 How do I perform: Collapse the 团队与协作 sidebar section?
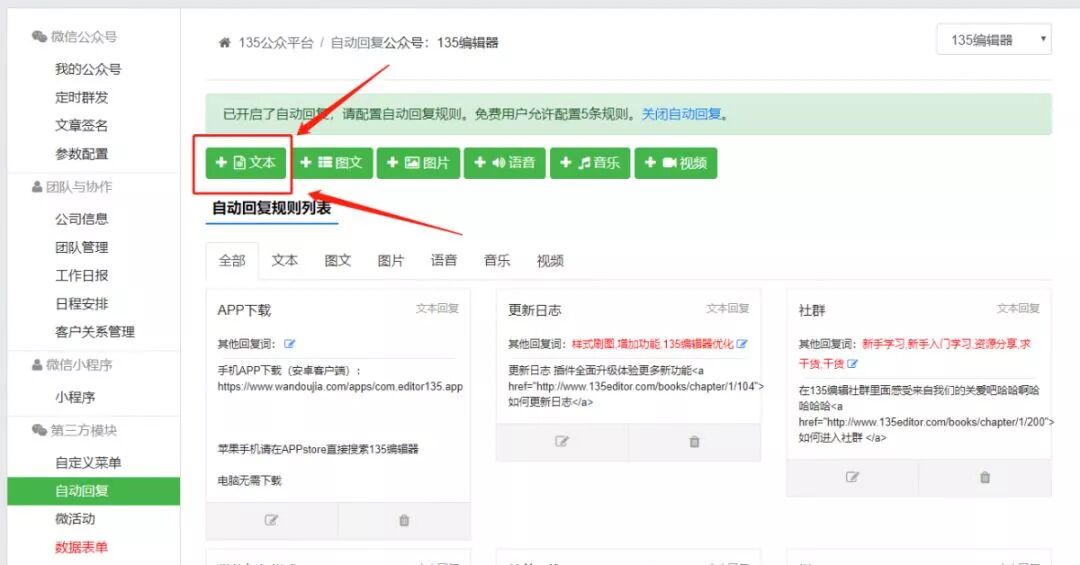tap(78, 187)
